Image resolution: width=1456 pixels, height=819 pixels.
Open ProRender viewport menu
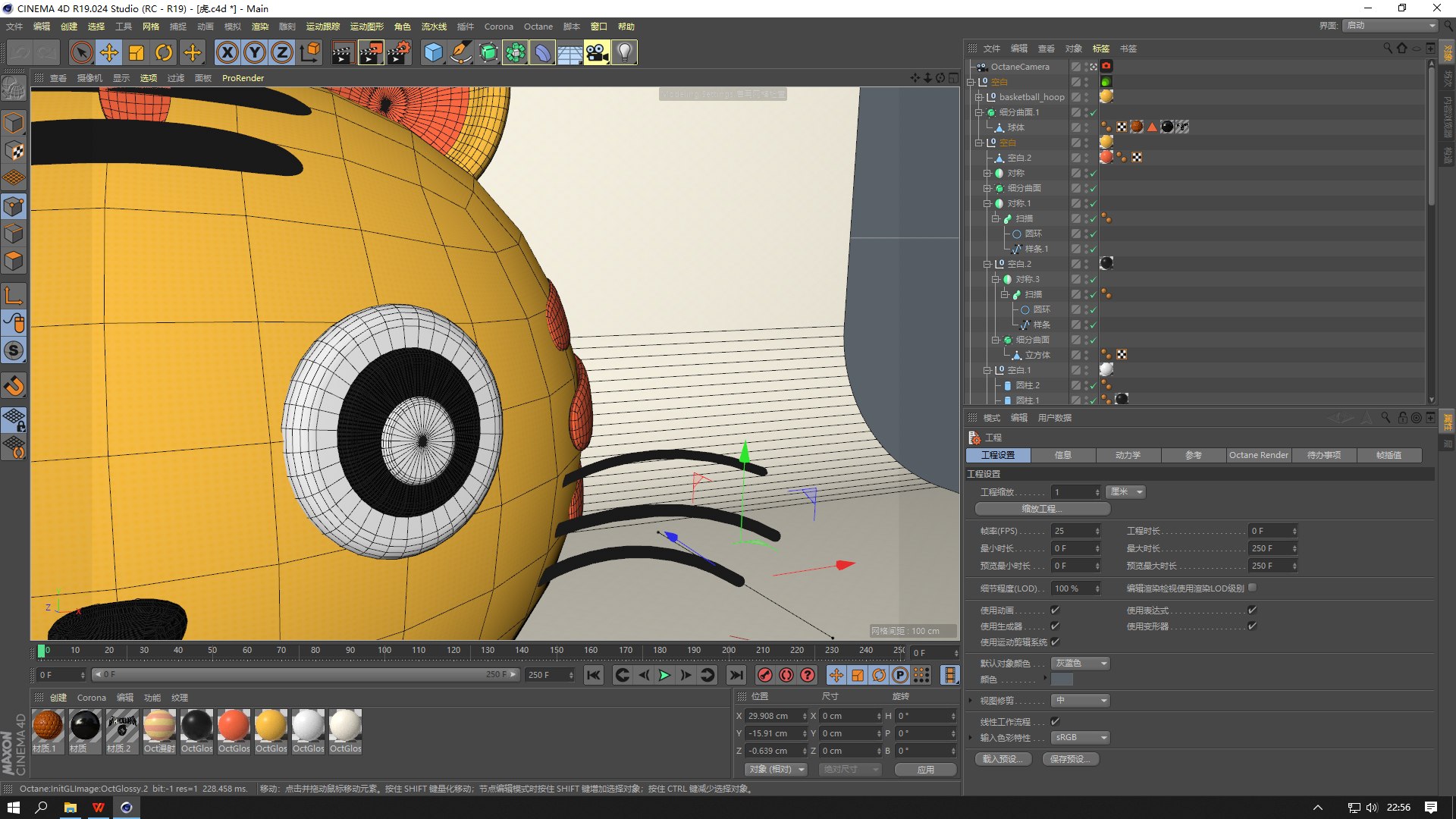(x=243, y=78)
